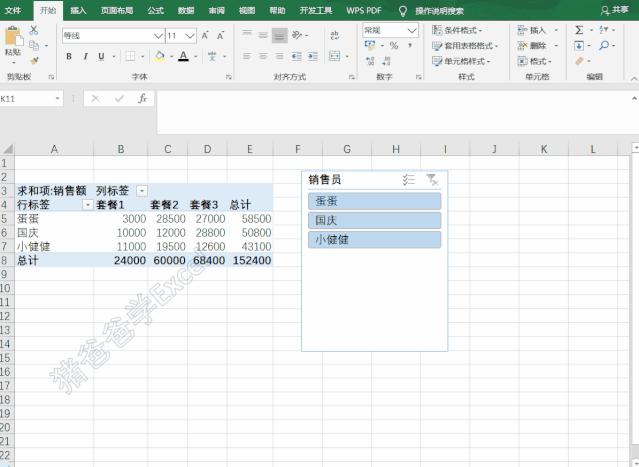Align text right
This screenshot has height=467, width=639.
point(280,56)
